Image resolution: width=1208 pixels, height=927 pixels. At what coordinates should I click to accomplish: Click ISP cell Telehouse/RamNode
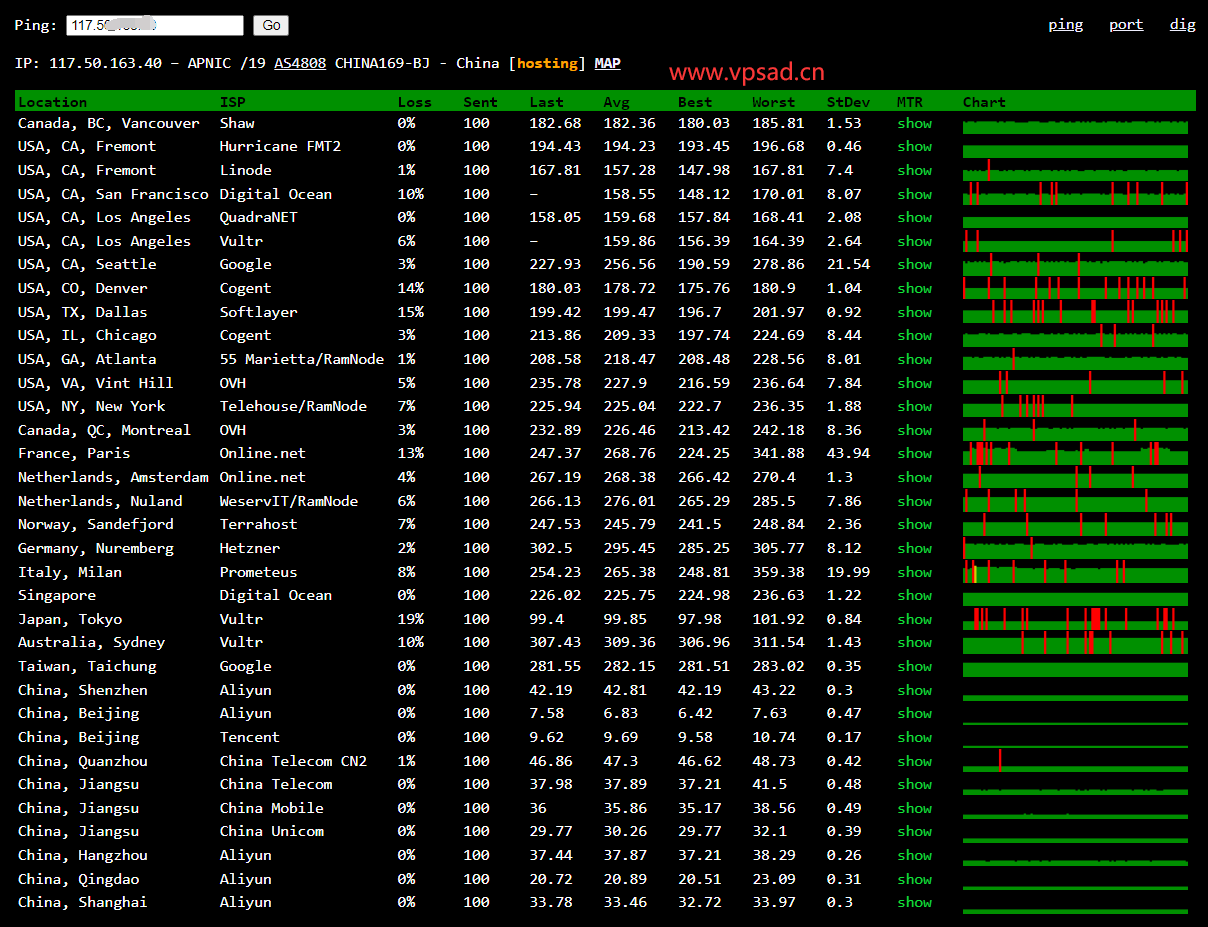click(x=293, y=406)
